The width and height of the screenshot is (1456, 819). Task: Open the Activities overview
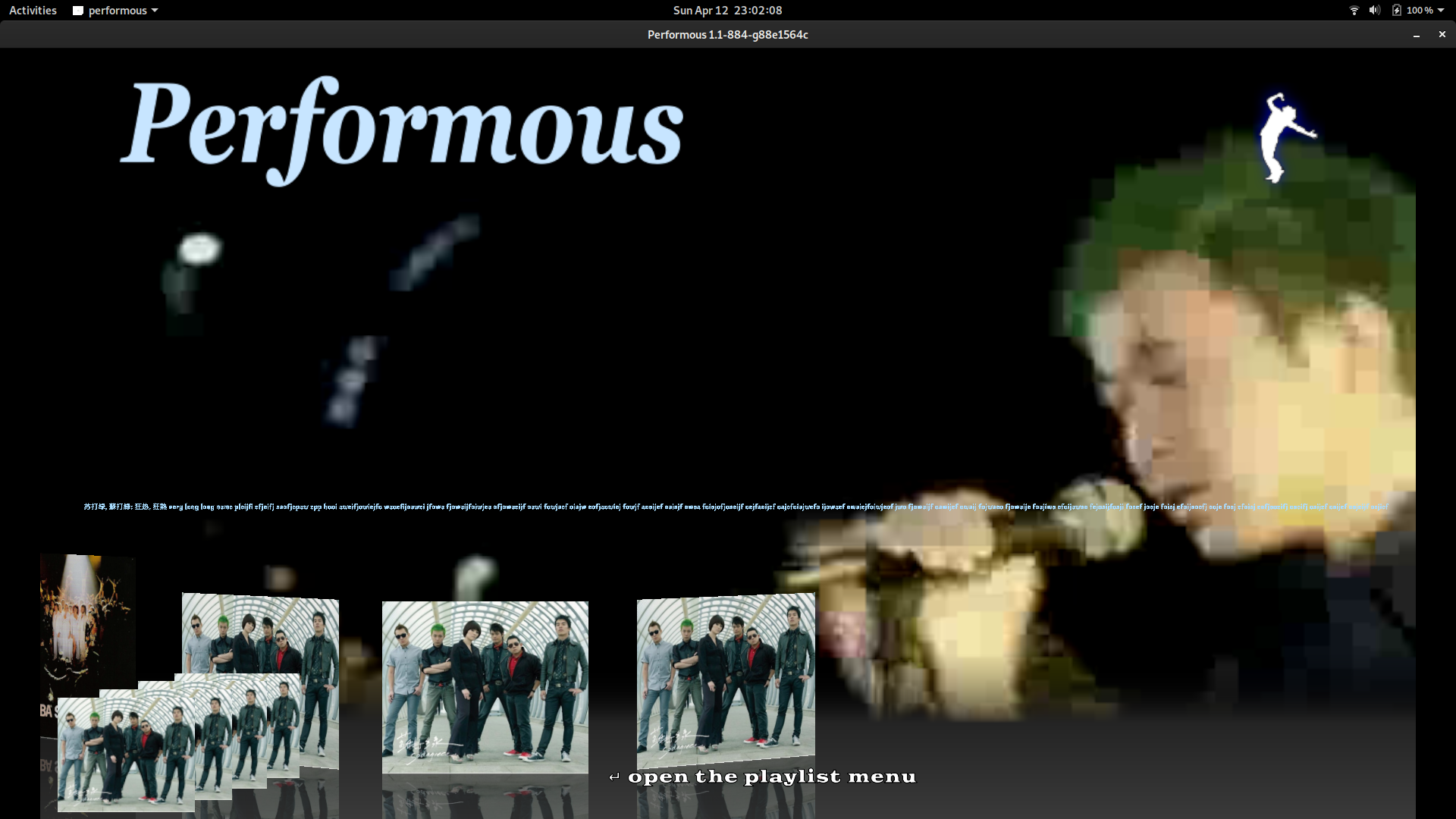[x=32, y=10]
